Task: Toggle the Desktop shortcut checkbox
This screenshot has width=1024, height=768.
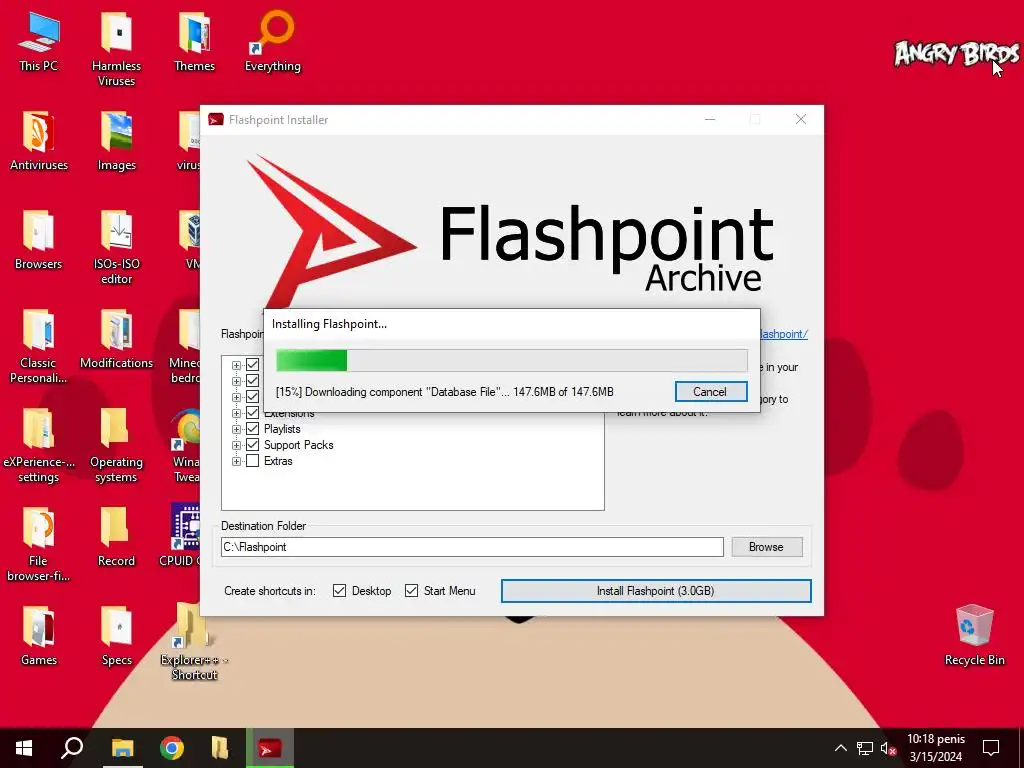Action: 340,591
